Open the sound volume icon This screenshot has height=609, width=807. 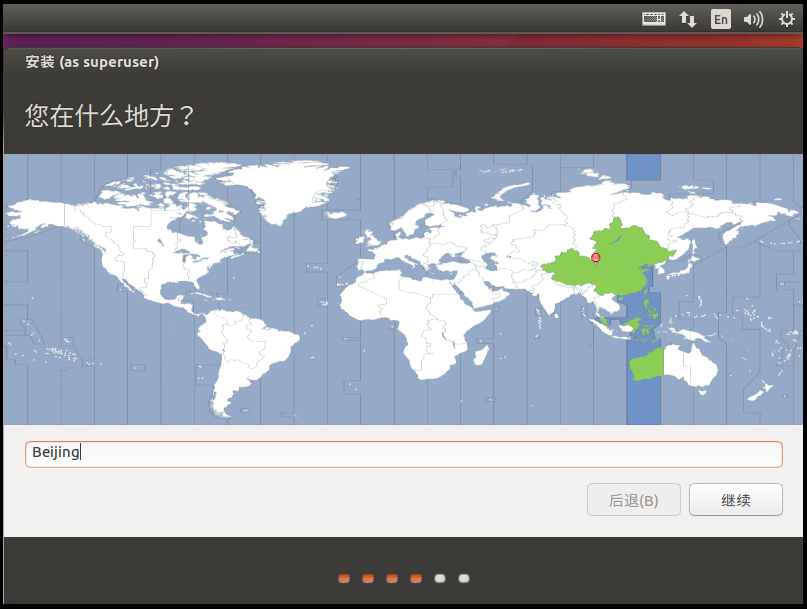(x=753, y=20)
